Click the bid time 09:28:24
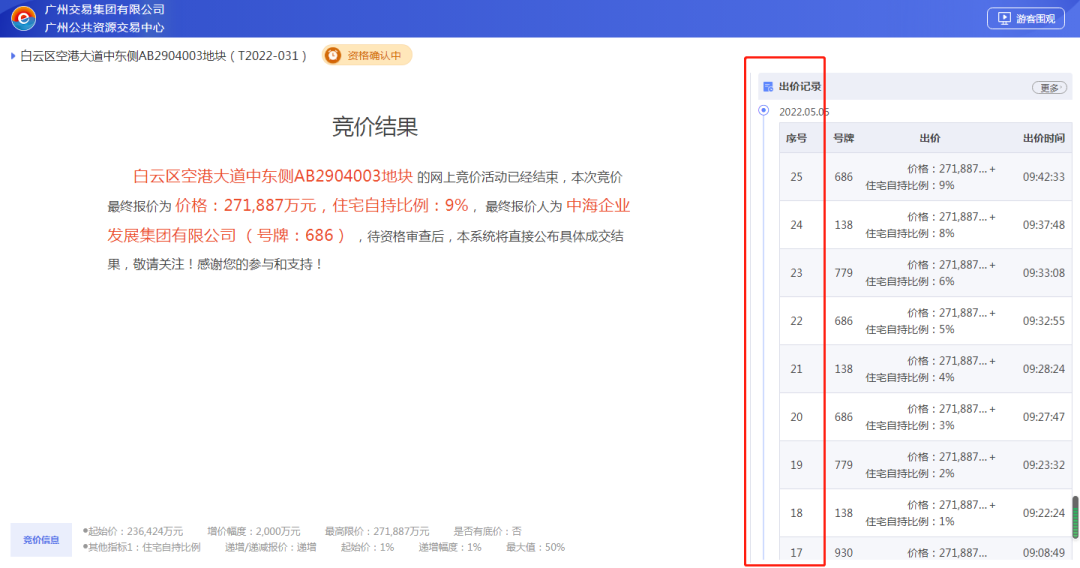1080x568 pixels. point(1043,369)
